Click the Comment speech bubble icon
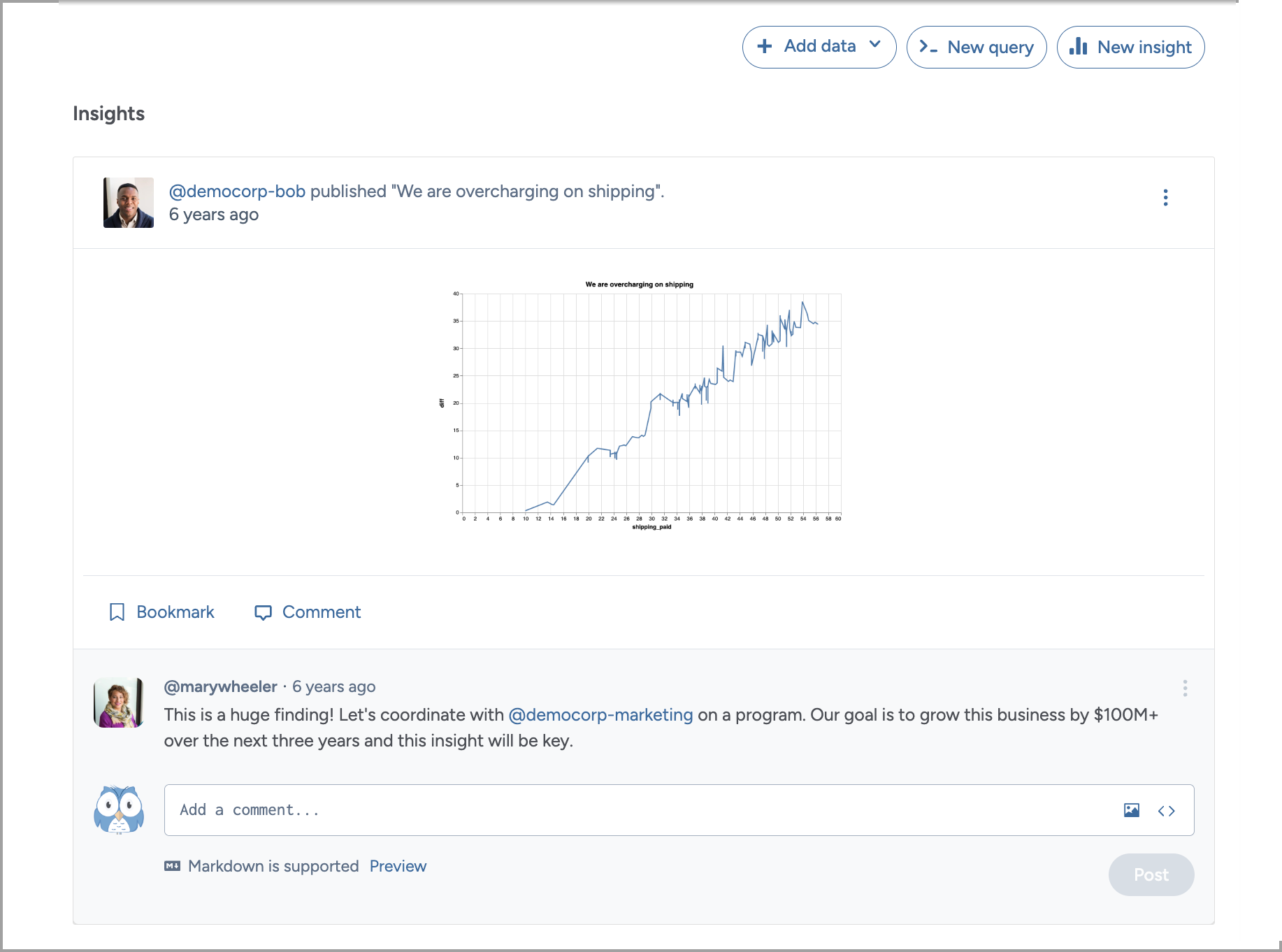Image resolution: width=1282 pixels, height=952 pixels. [263, 612]
